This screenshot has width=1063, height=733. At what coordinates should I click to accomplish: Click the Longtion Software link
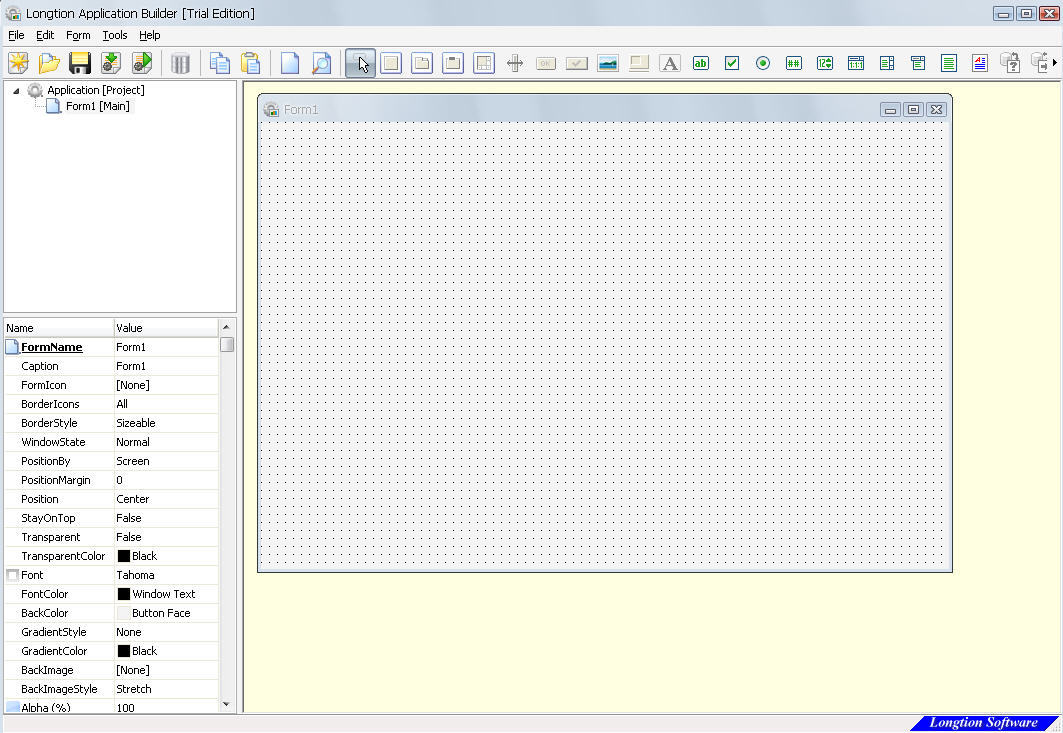983,722
